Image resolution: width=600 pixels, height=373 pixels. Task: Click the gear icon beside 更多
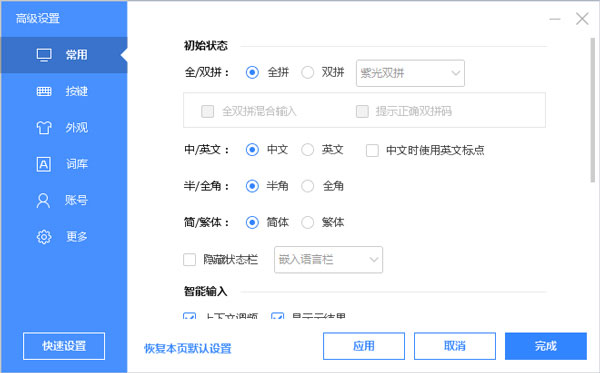click(44, 237)
